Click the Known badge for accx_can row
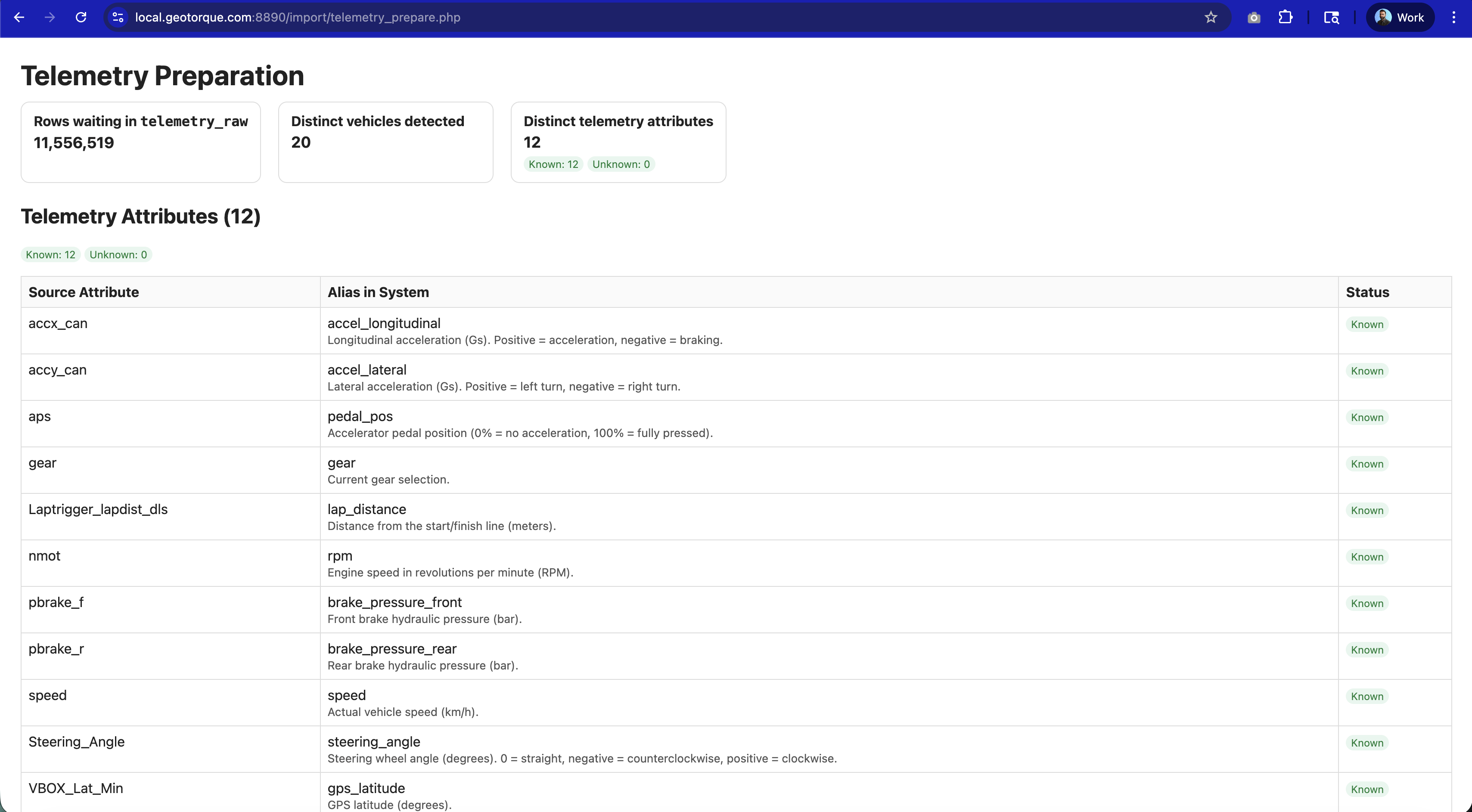 click(x=1367, y=325)
